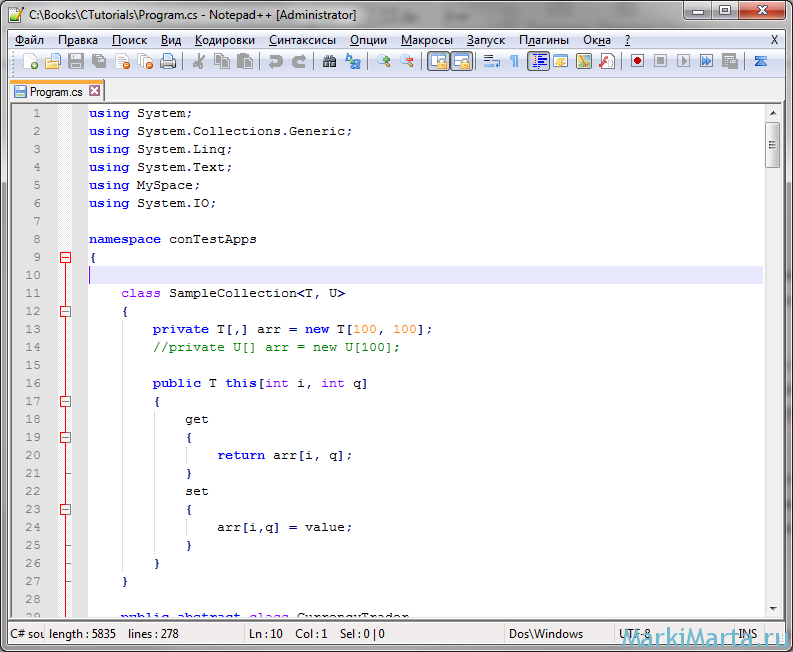Show all characters pilcrow icon
This screenshot has height=652, width=793.
(x=514, y=62)
